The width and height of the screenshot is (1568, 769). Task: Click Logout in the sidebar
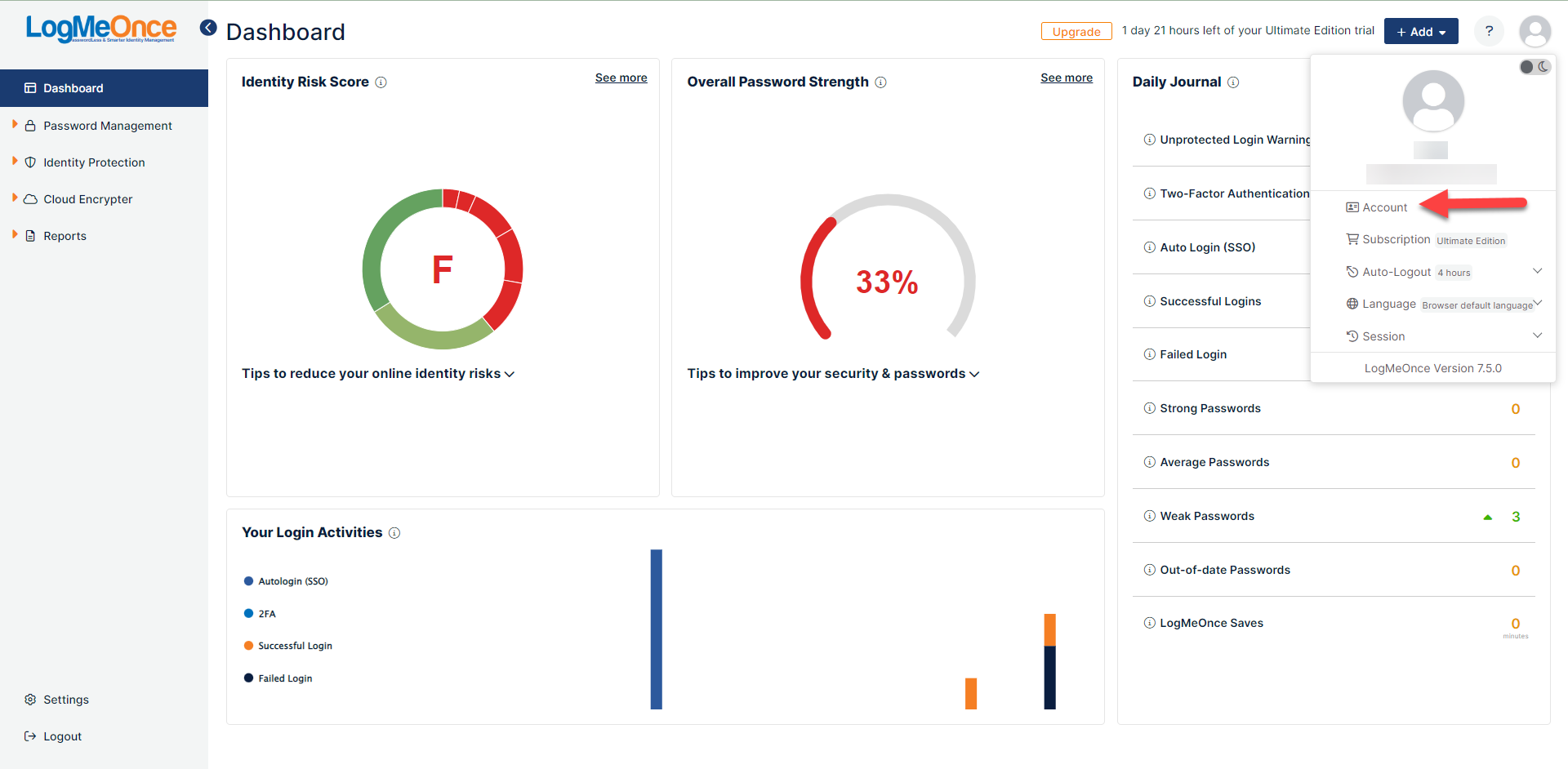[53, 736]
